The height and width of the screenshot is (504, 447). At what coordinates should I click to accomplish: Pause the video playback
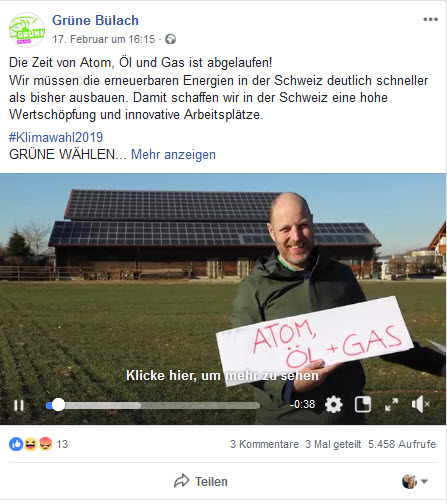point(19,405)
